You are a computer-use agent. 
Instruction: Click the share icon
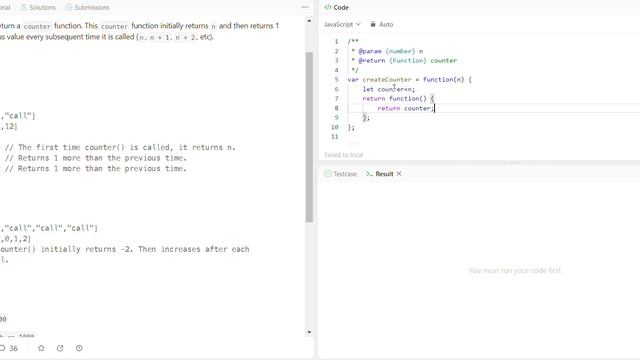60,348
